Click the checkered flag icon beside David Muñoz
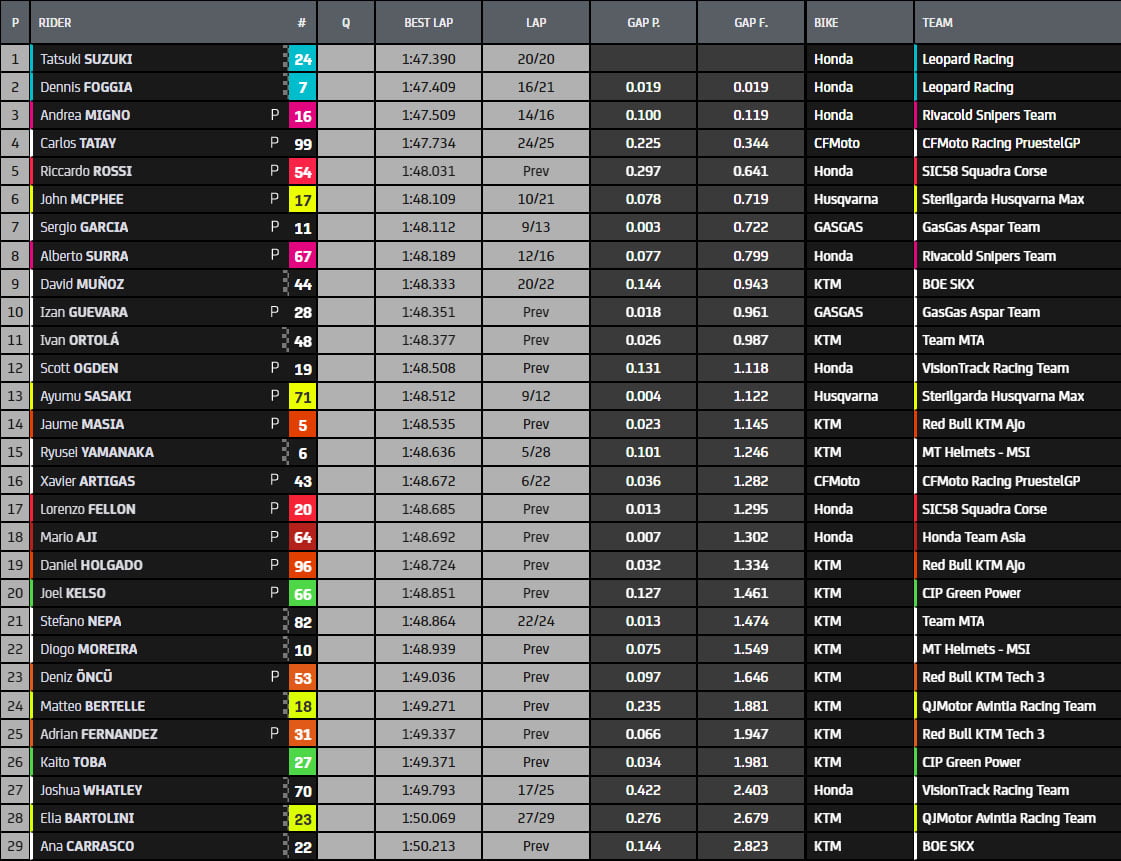 point(286,284)
